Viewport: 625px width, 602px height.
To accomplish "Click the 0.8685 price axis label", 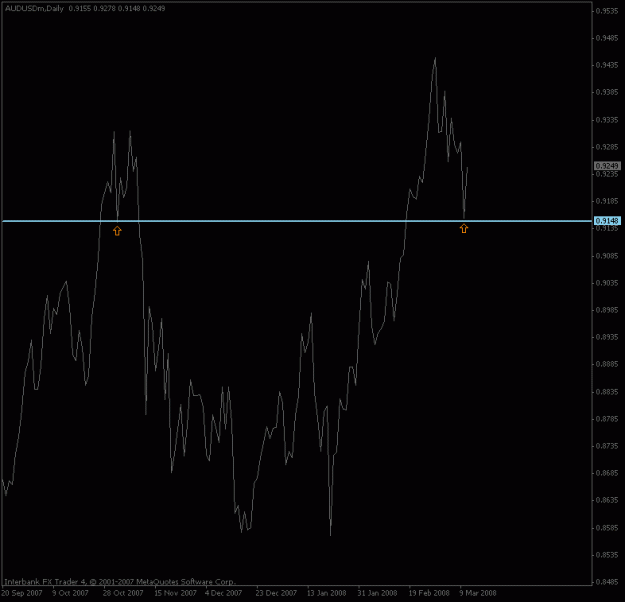I will coord(607,473).
